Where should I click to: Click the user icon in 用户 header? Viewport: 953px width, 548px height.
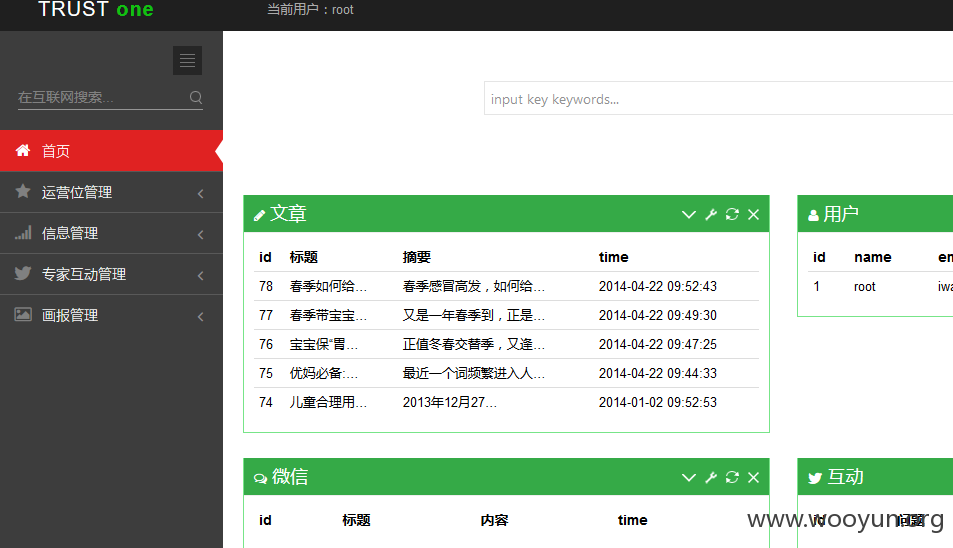[x=813, y=215]
